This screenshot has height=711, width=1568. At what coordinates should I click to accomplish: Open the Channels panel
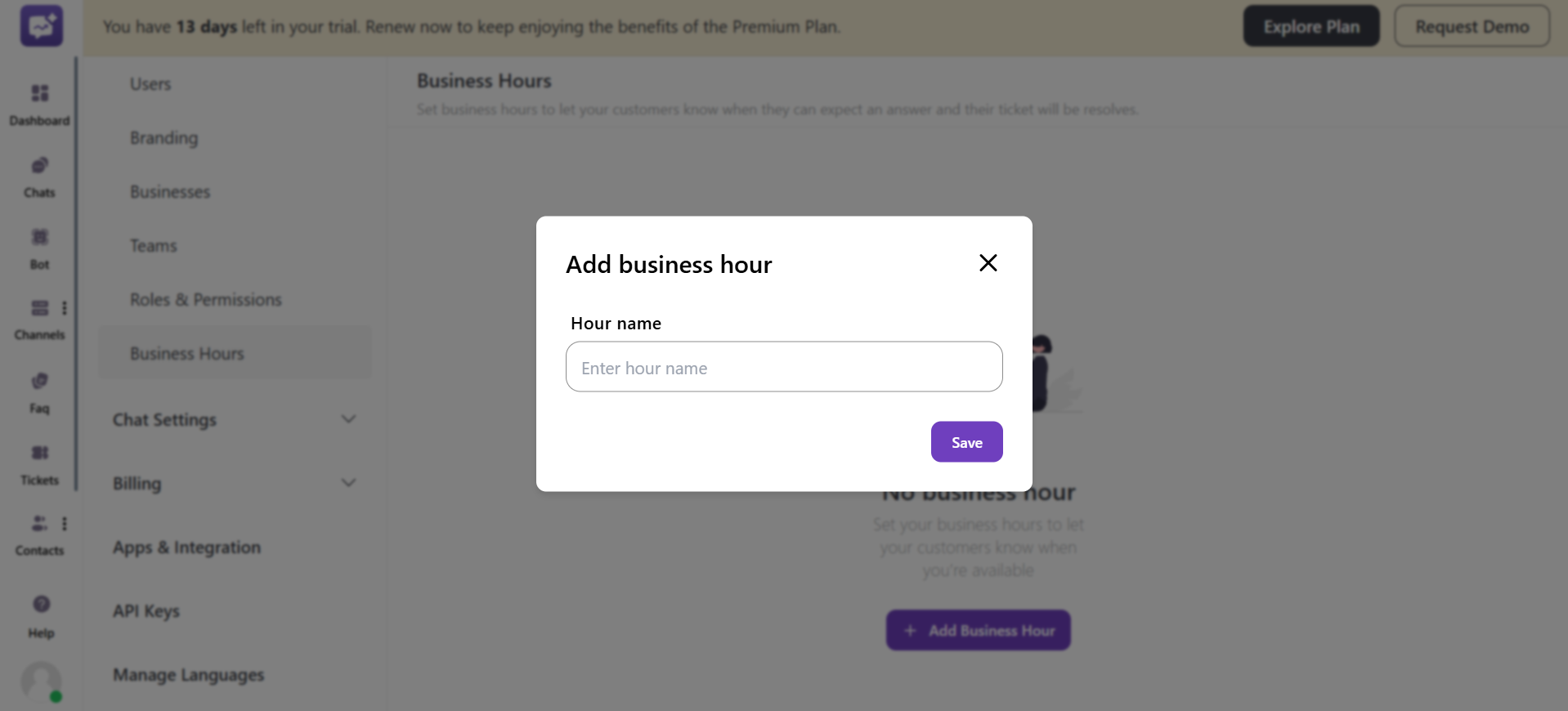[39, 319]
